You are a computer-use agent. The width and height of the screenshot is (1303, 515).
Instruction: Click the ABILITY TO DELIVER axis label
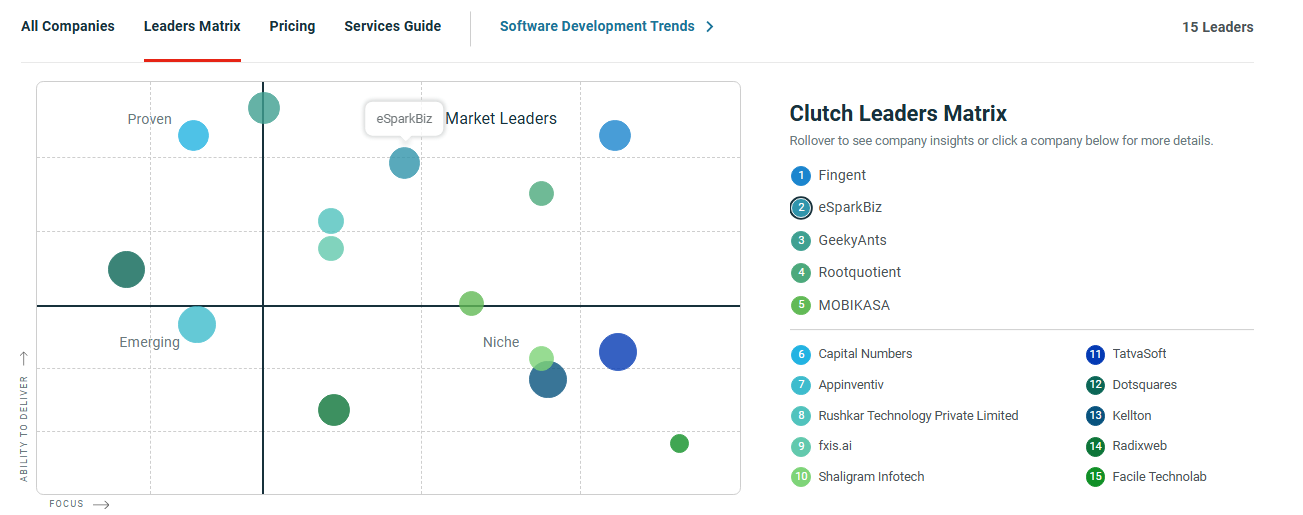click(24, 429)
